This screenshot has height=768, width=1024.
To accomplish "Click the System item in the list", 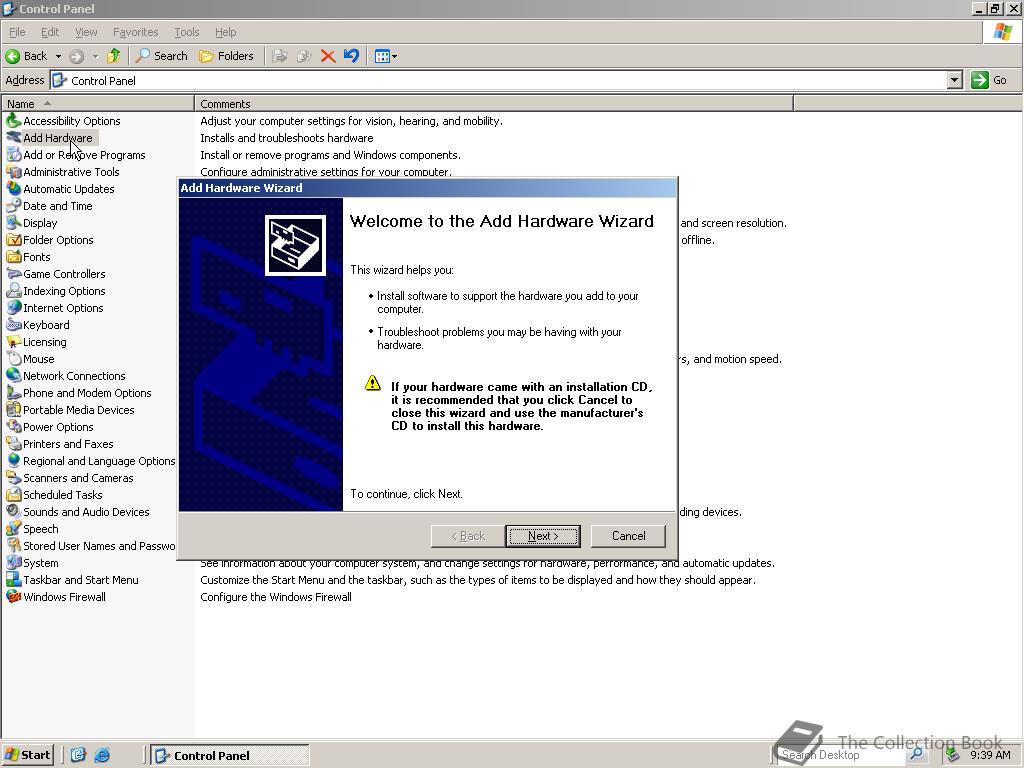I will (33, 563).
